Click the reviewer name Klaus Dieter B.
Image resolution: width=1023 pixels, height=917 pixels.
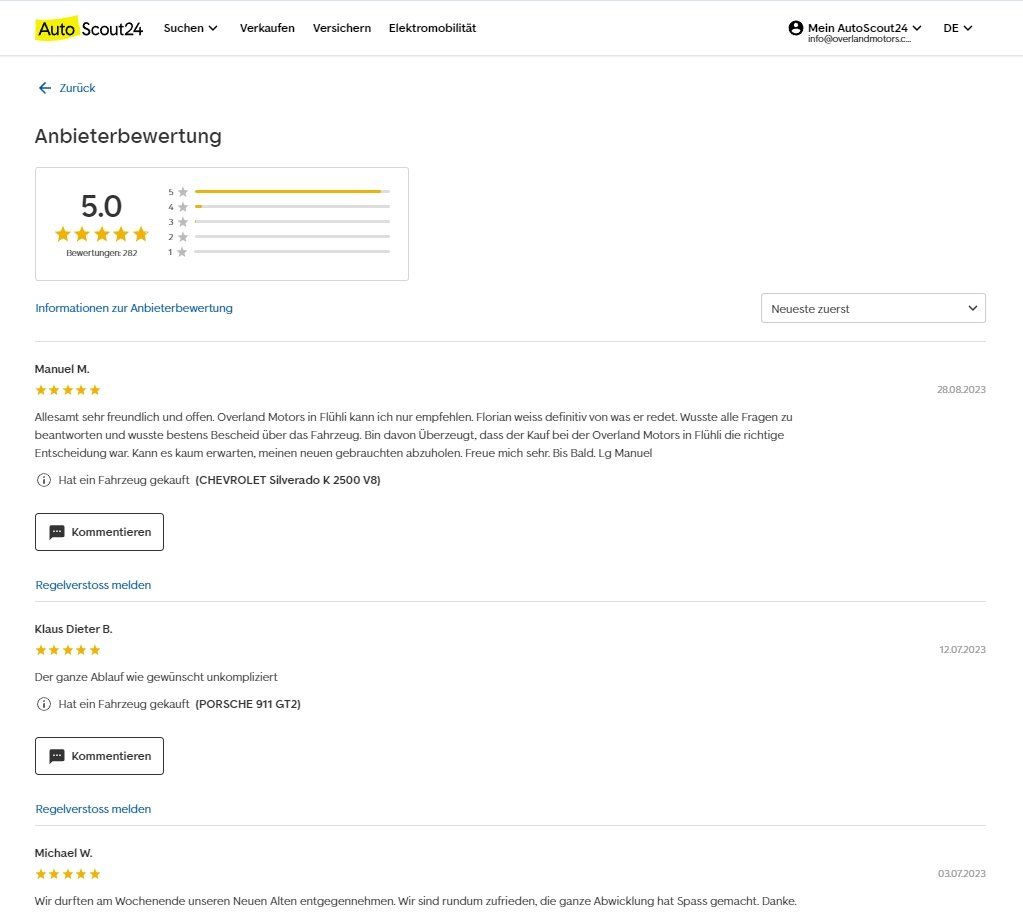[x=74, y=629]
